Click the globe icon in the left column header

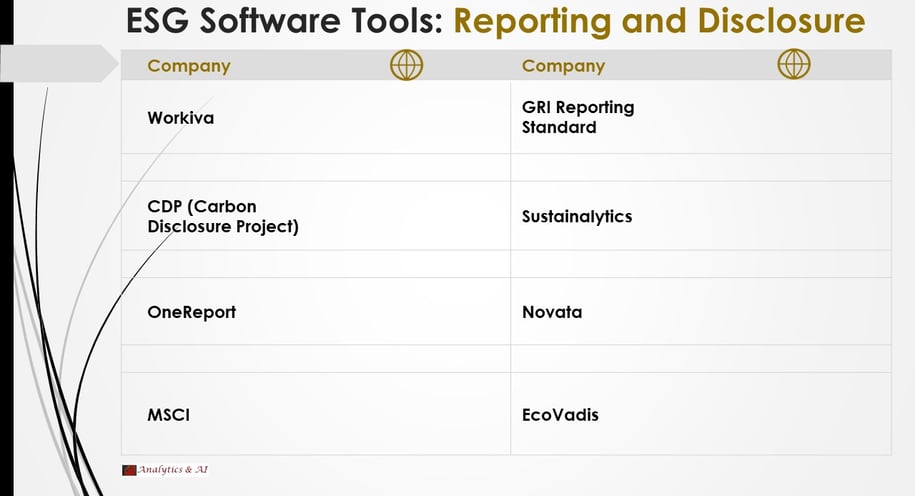click(406, 65)
